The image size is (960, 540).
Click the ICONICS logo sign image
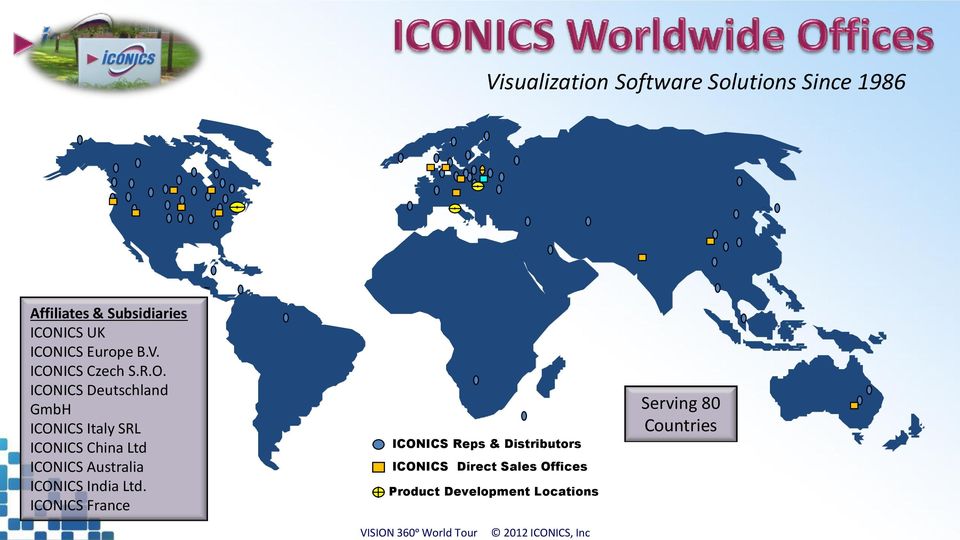114,53
